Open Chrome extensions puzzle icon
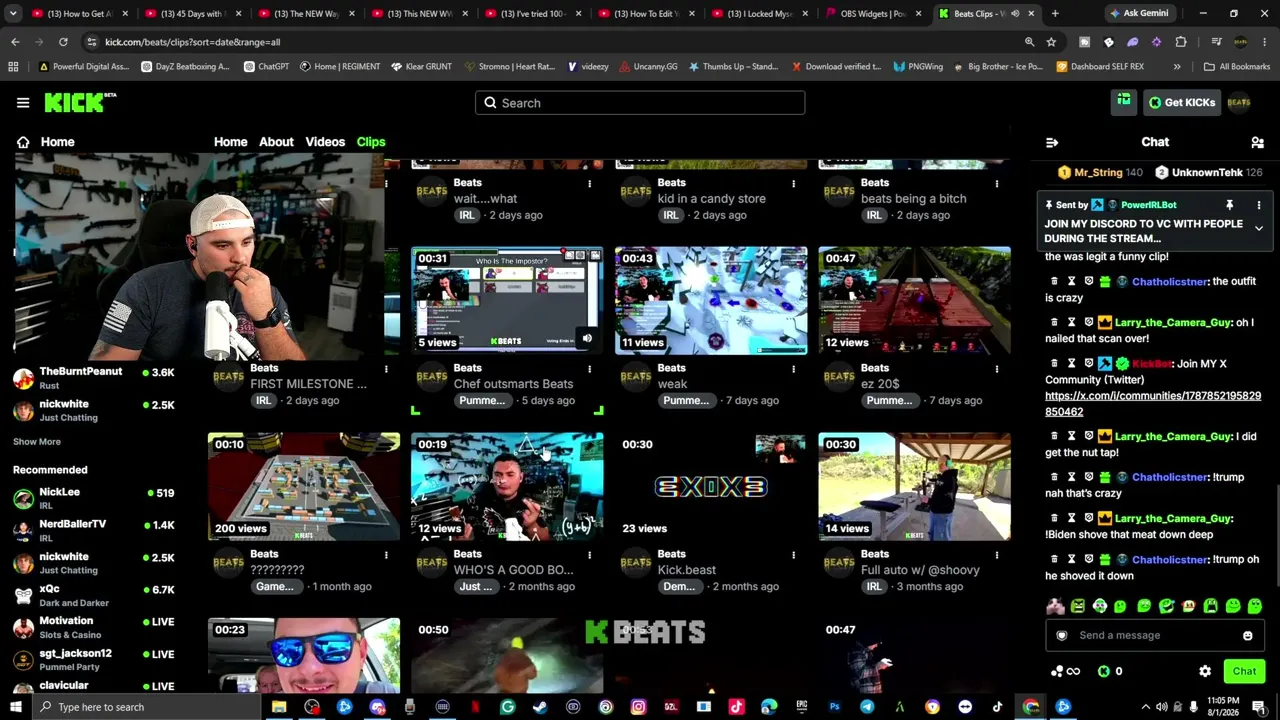Viewport: 1280px width, 720px height. (x=1181, y=42)
